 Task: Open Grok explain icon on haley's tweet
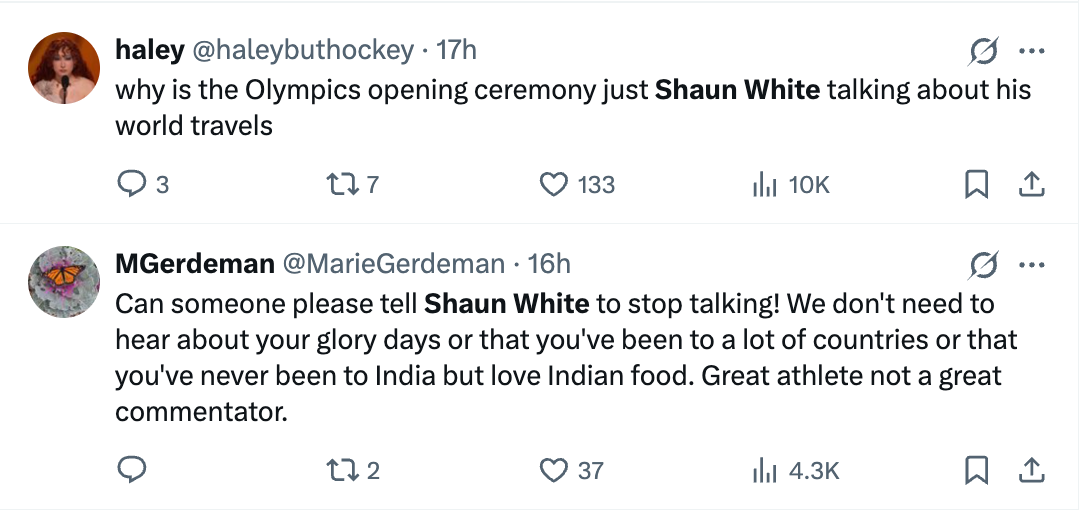pos(982,50)
